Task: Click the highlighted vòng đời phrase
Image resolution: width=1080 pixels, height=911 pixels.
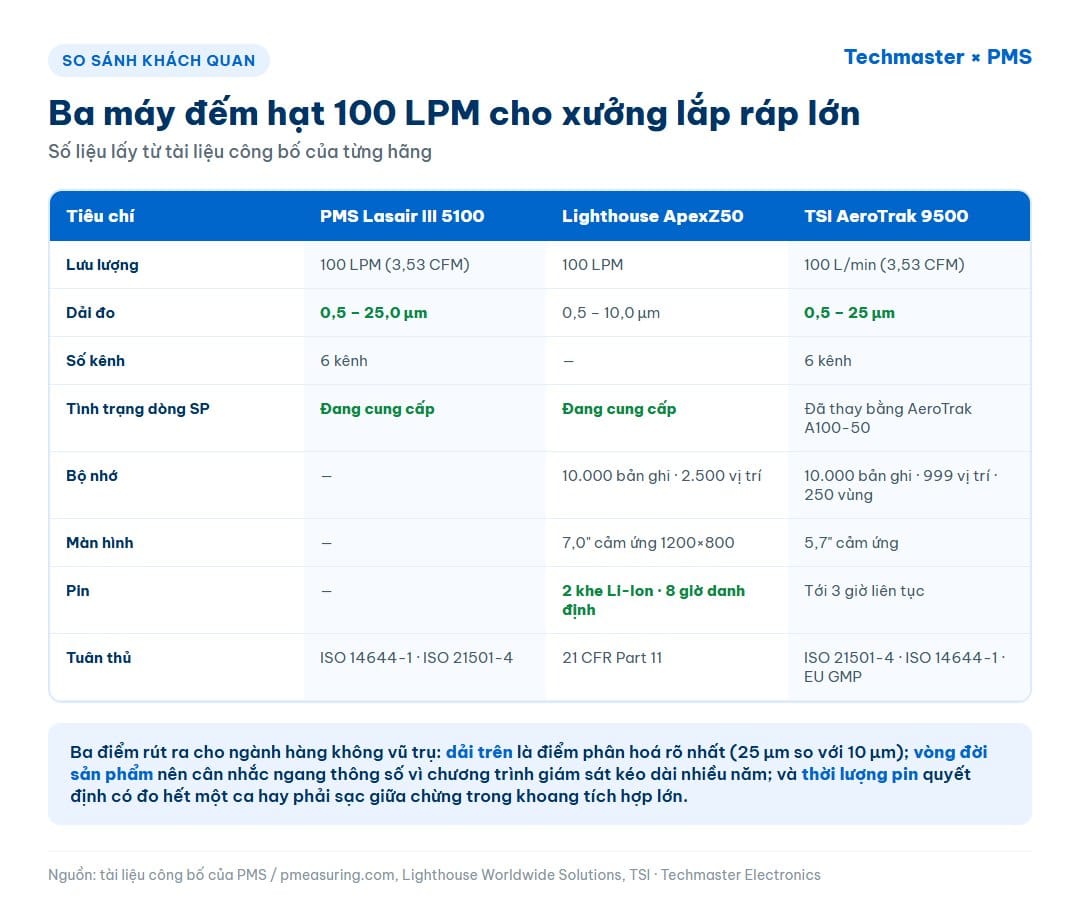Action: (x=951, y=752)
